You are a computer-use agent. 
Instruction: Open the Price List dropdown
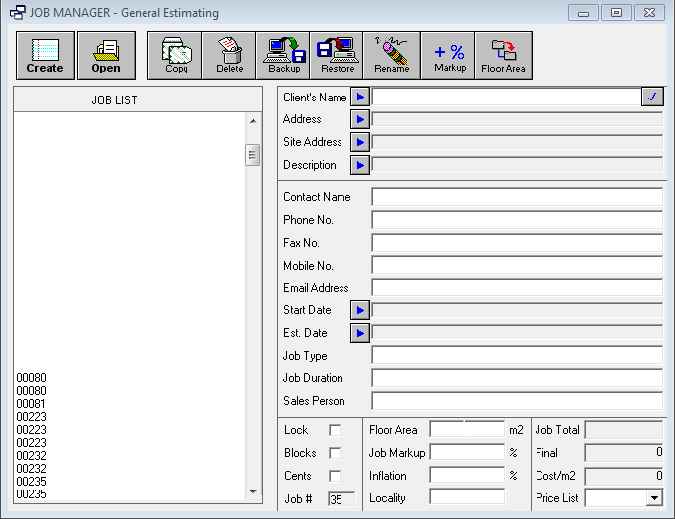coord(654,497)
